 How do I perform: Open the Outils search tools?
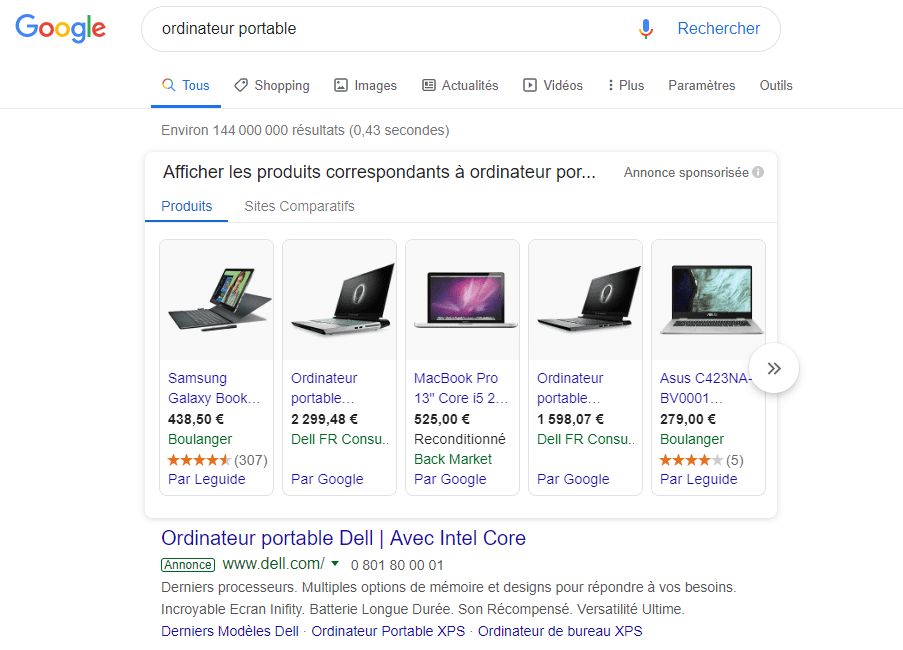point(776,86)
